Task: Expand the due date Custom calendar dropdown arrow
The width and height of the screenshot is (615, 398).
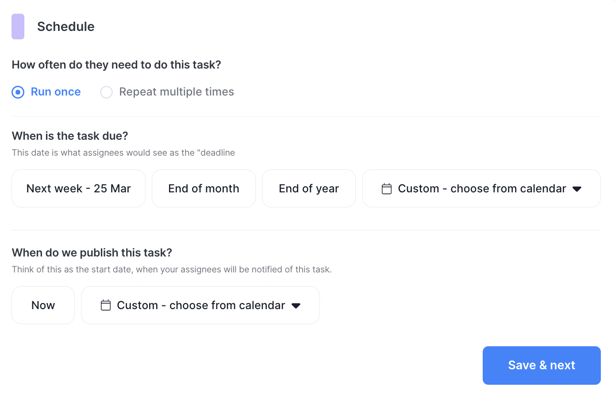Action: pos(577,189)
